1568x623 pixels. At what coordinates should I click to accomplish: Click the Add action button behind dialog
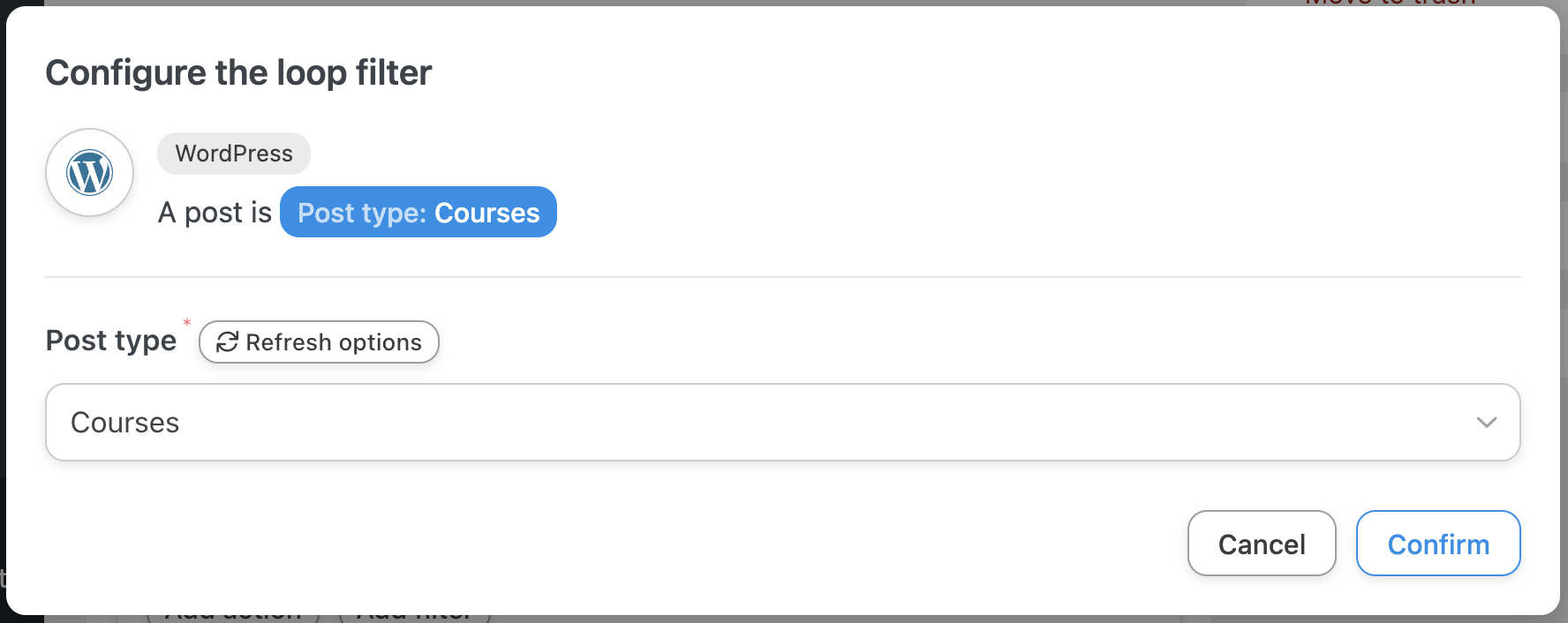pos(233,618)
